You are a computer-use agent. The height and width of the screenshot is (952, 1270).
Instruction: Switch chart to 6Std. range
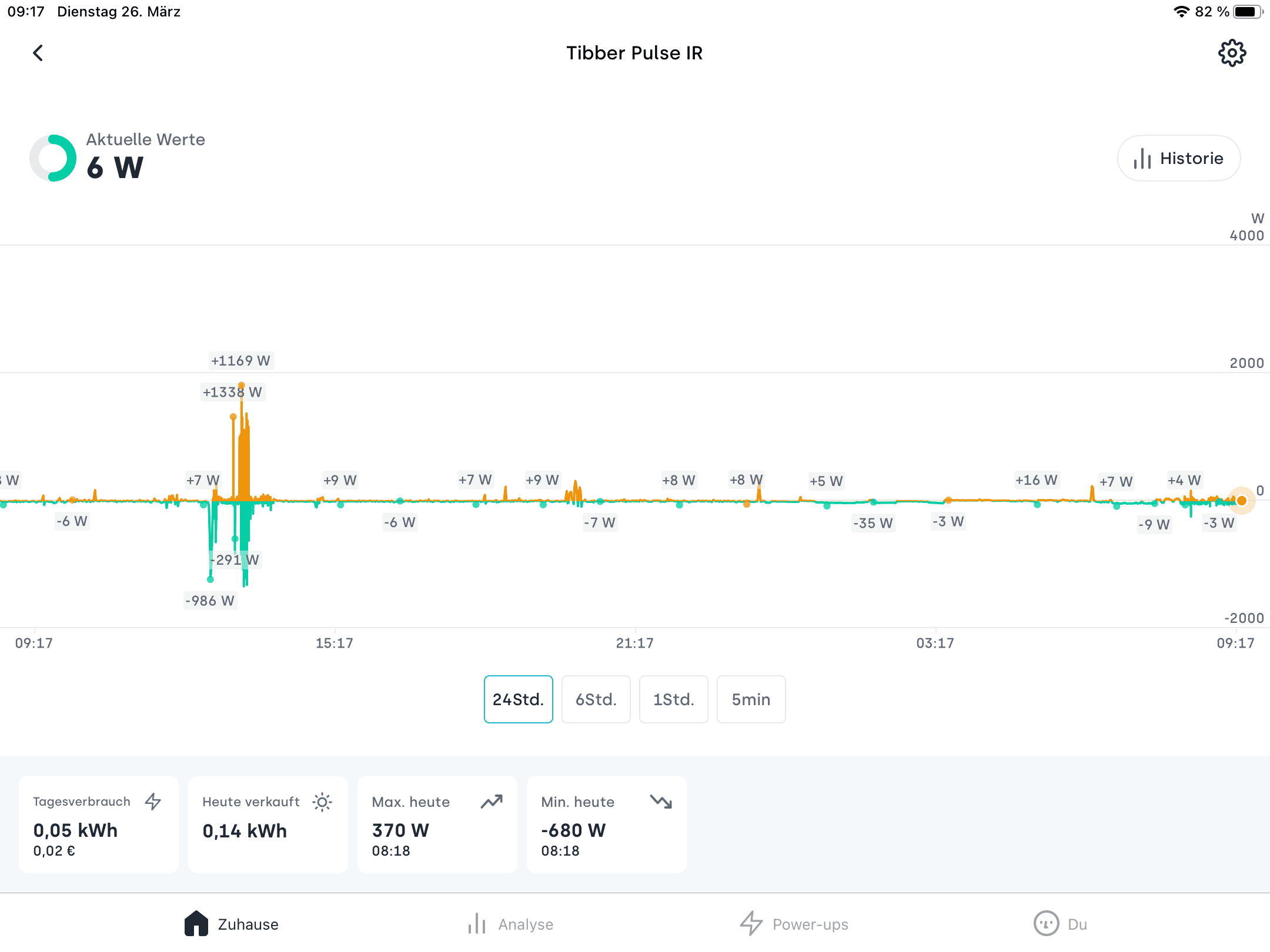click(x=596, y=699)
